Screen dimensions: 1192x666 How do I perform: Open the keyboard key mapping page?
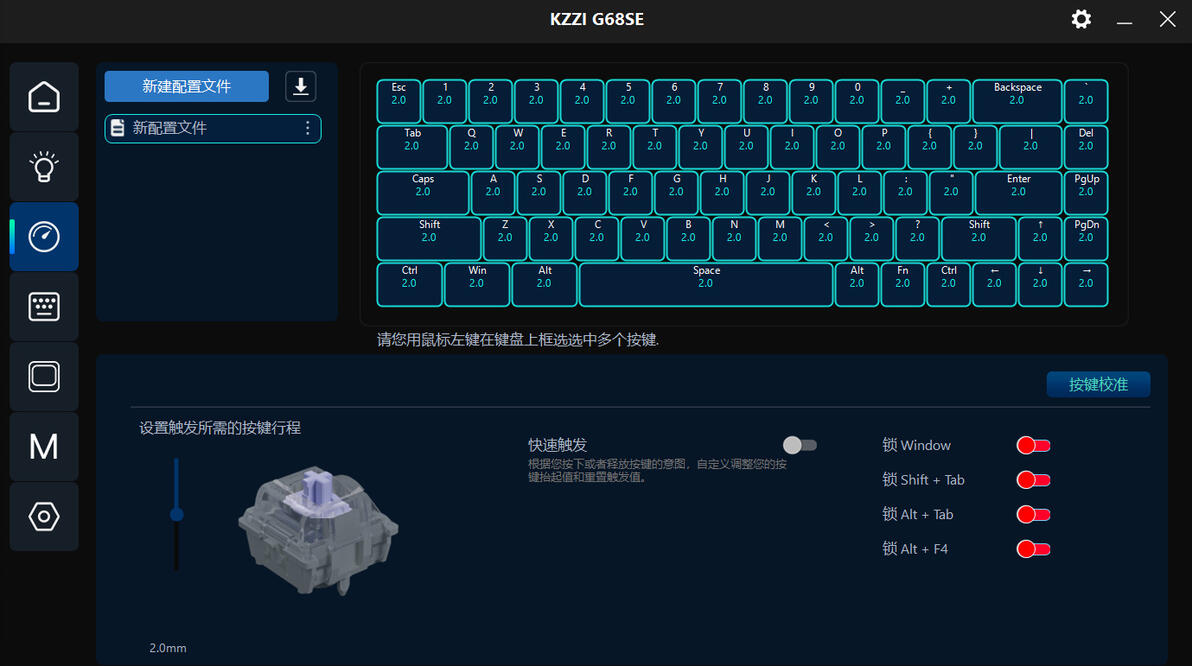tap(44, 306)
